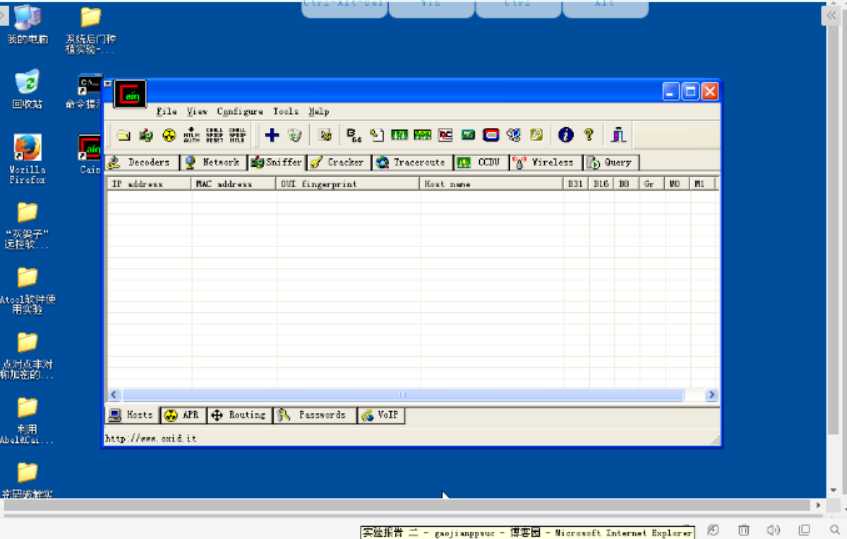The height and width of the screenshot is (539, 847).
Task: Open the View menu in Cain
Action: tap(197, 111)
